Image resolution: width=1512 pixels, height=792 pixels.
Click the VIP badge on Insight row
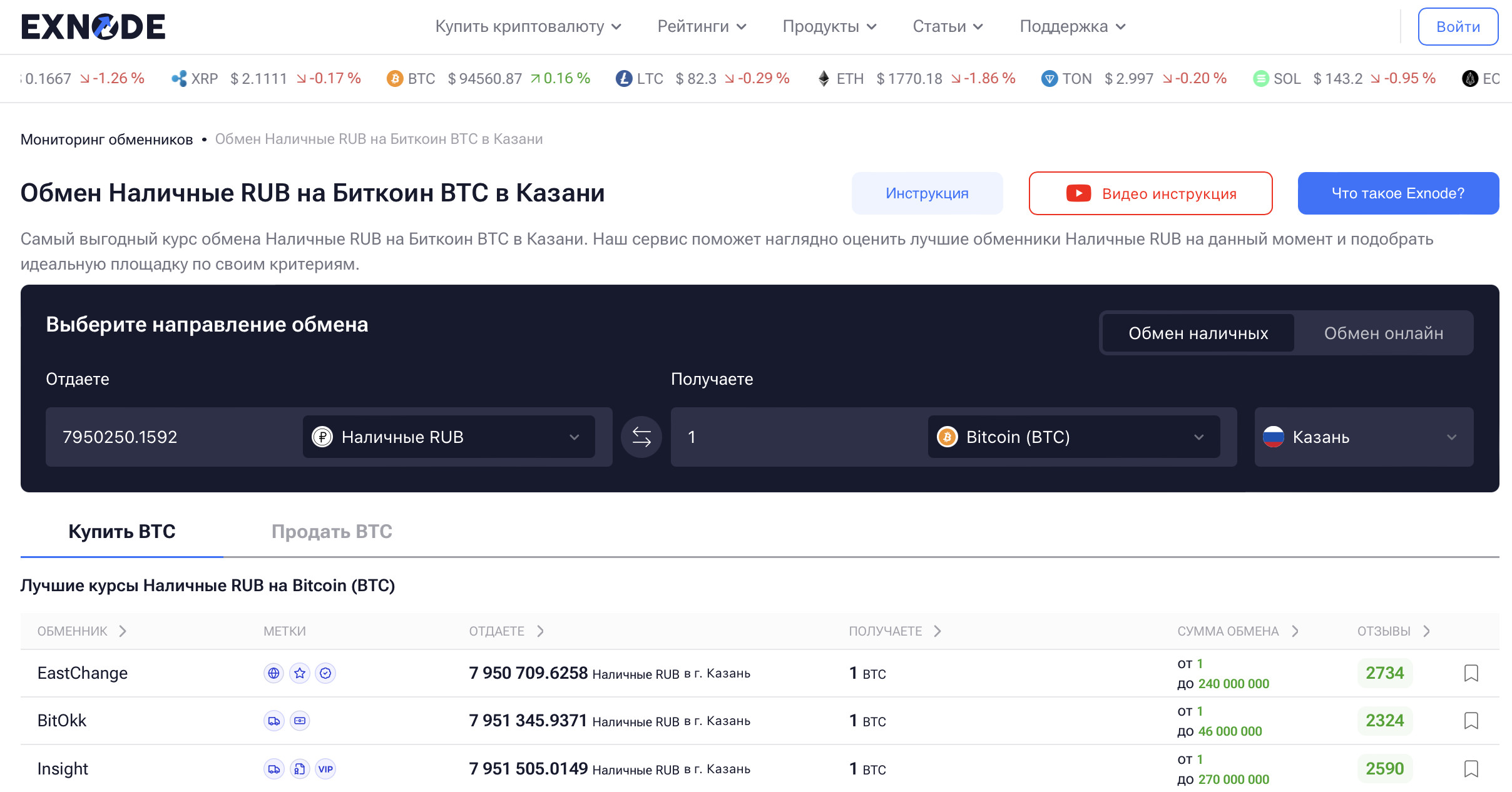(325, 769)
